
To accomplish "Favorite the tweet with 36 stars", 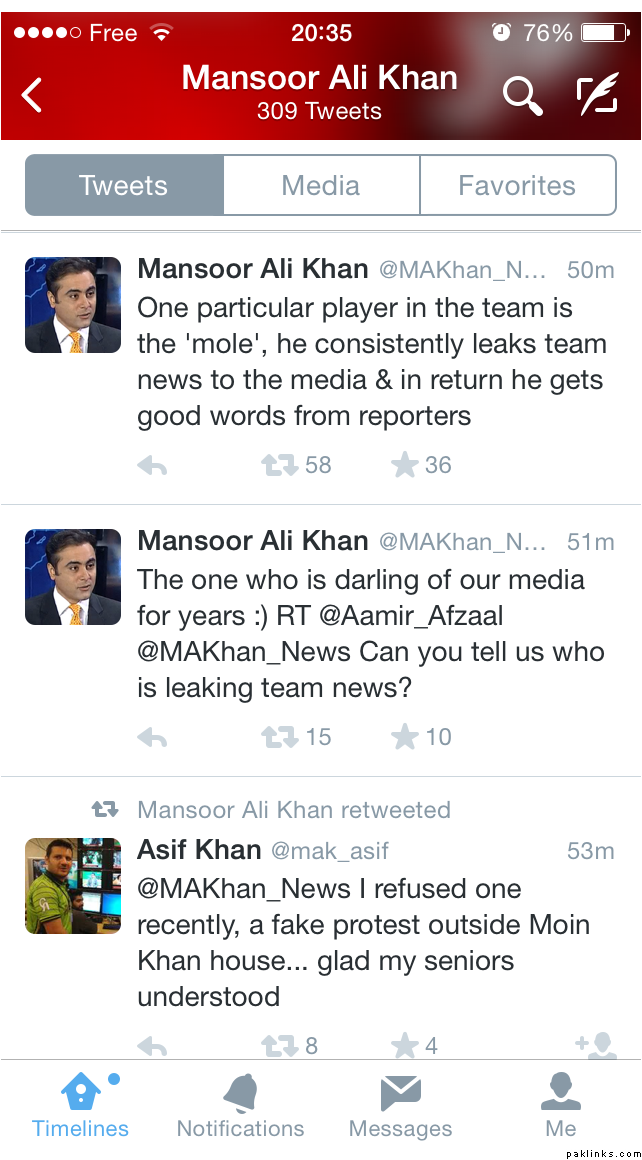I will coord(404,465).
